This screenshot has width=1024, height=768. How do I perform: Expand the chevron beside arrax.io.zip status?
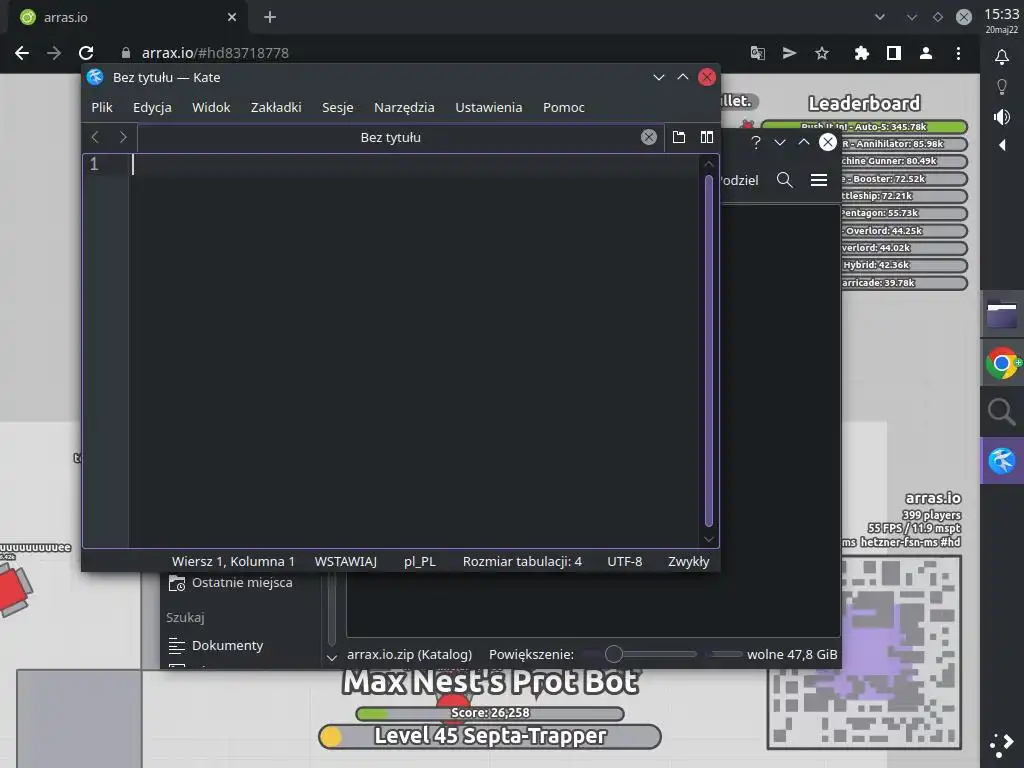tap(332, 657)
